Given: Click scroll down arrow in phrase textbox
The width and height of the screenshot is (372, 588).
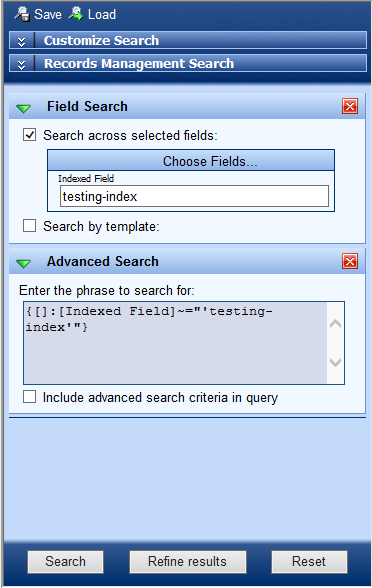Looking at the screenshot, I should [335, 362].
